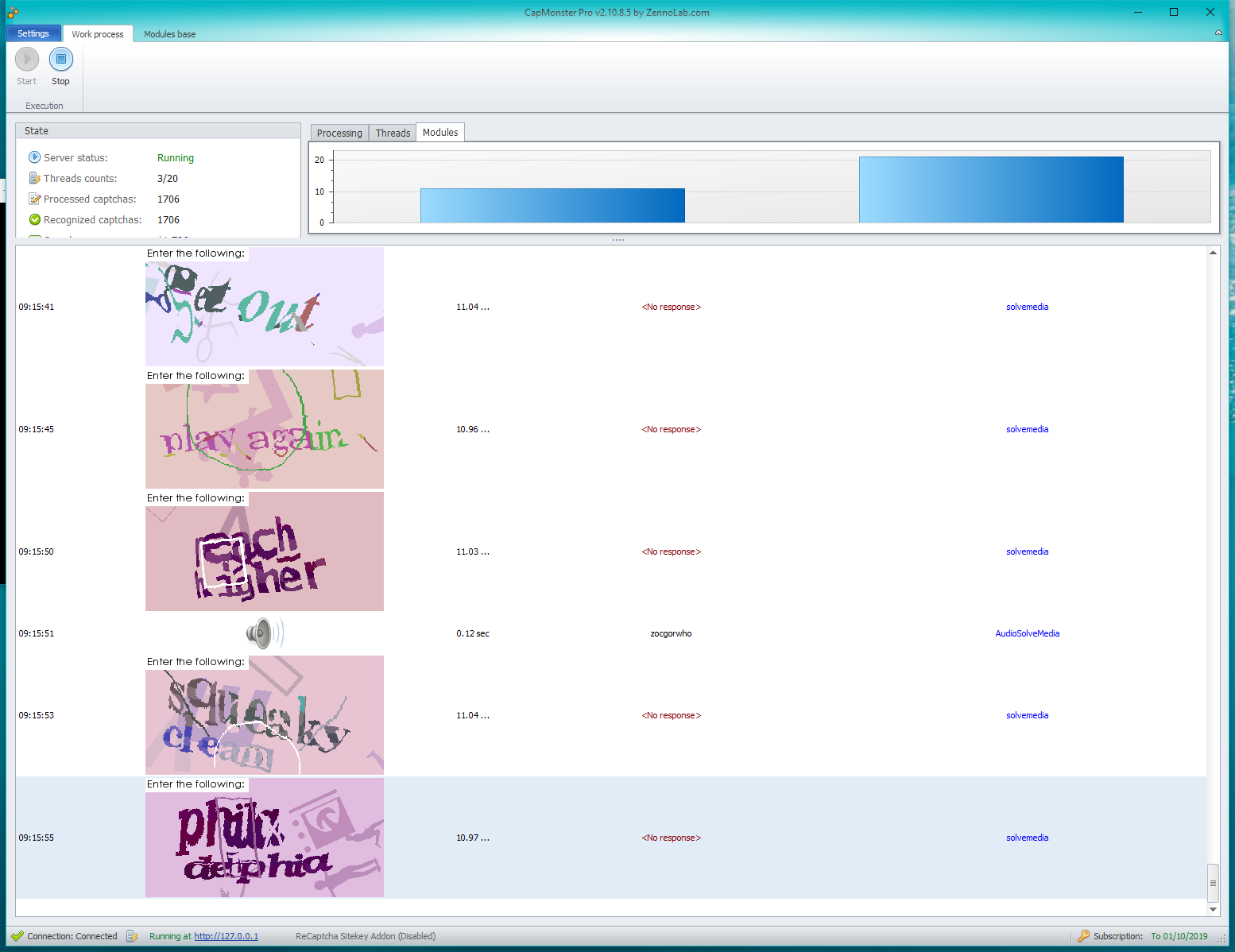Open the 'each other' captcha image
This screenshot has height=952, width=1235.
pyautogui.click(x=265, y=551)
